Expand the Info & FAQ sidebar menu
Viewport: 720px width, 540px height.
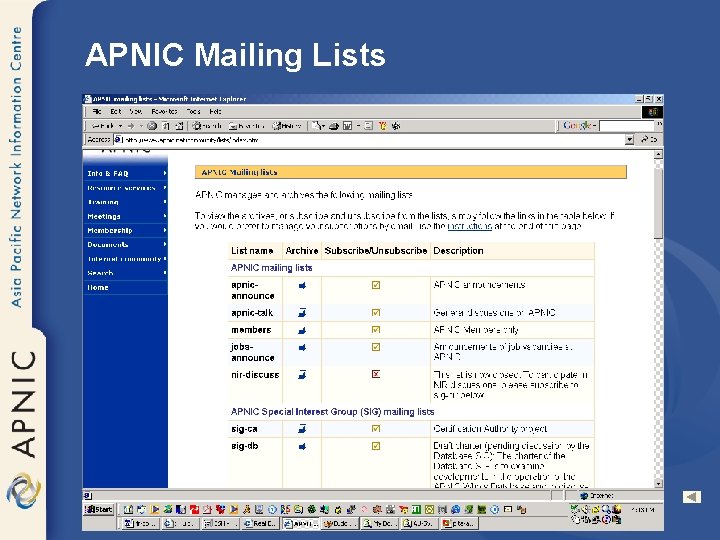click(125, 174)
